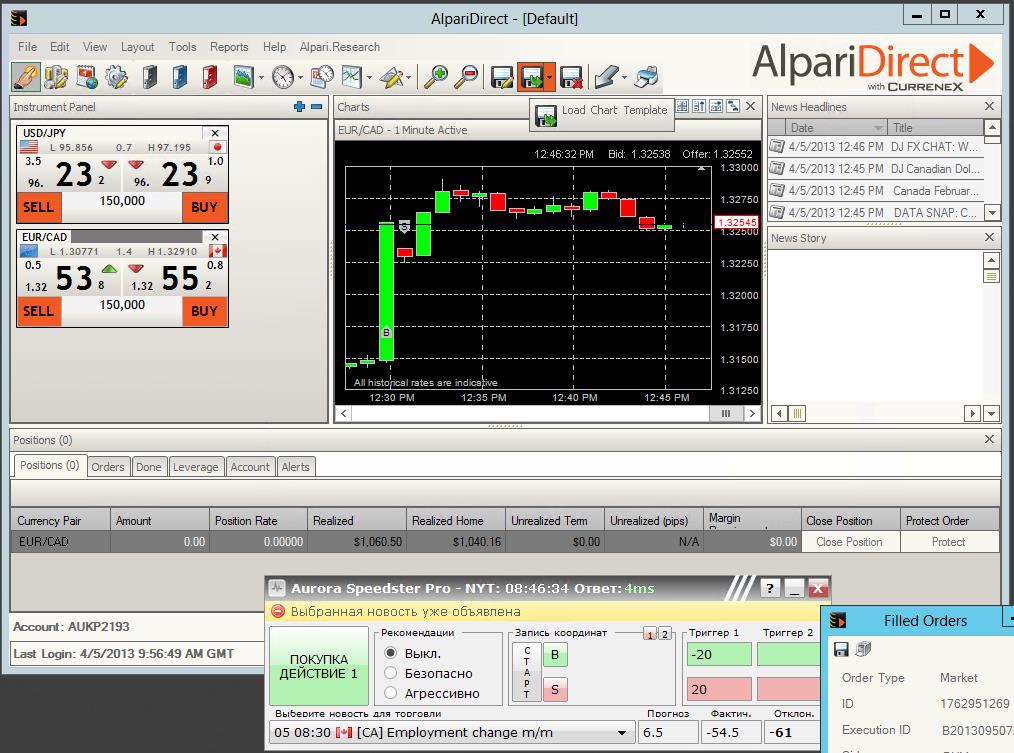Add an instrument with the blue plus
The image size is (1014, 753).
pos(299,107)
